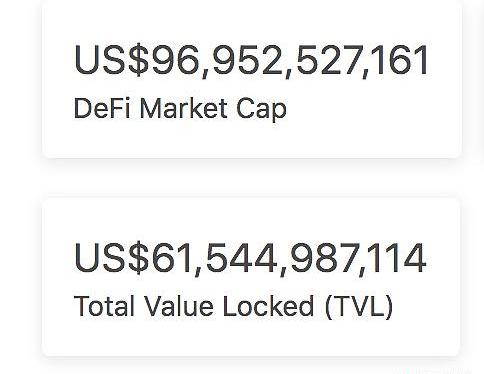Click the word Cap in the top card
Viewport: 484px width, 374px height.
[261, 110]
